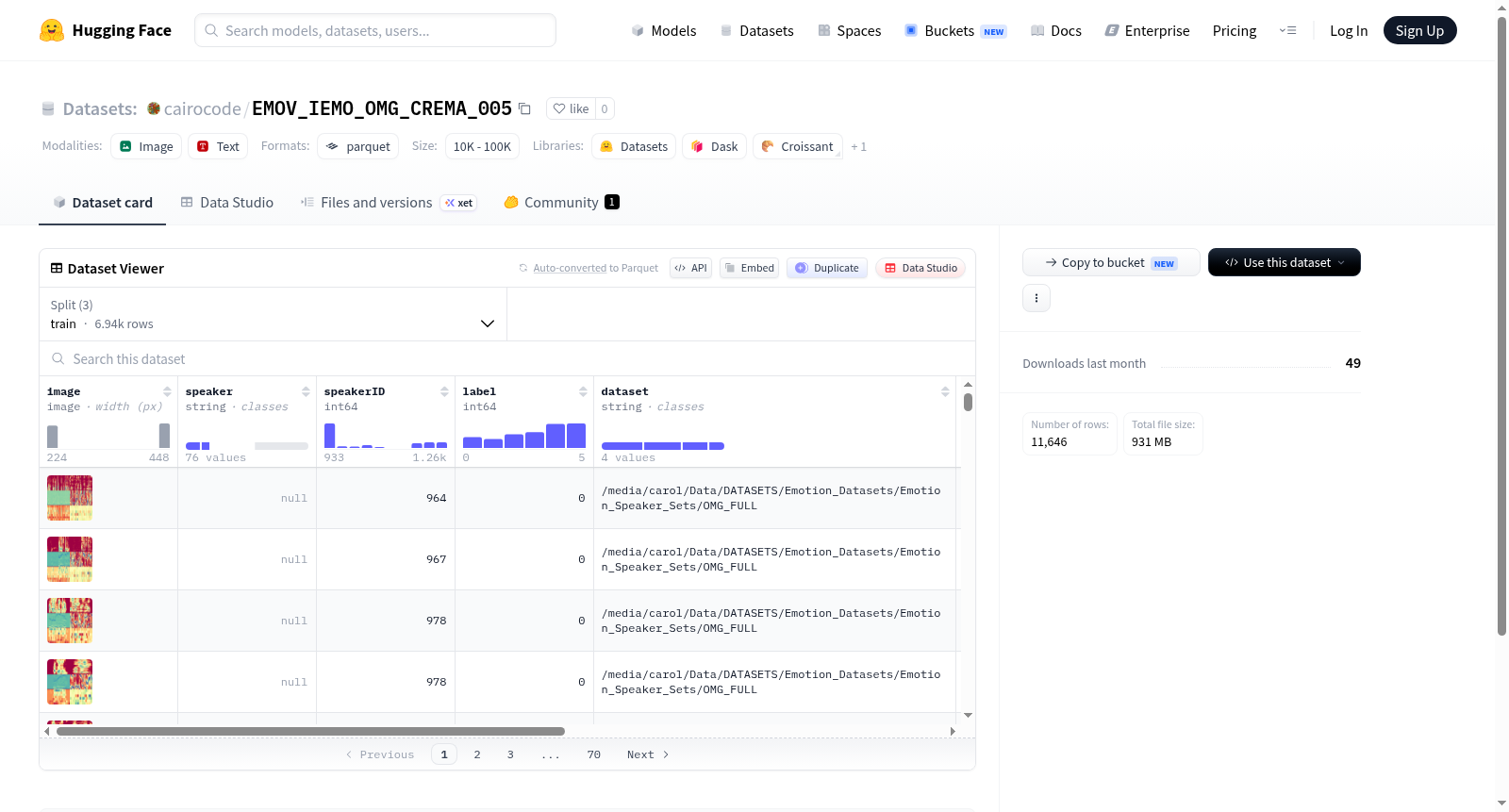Click the Hugging Face logo
1509x812 pixels.
pyautogui.click(x=105, y=30)
